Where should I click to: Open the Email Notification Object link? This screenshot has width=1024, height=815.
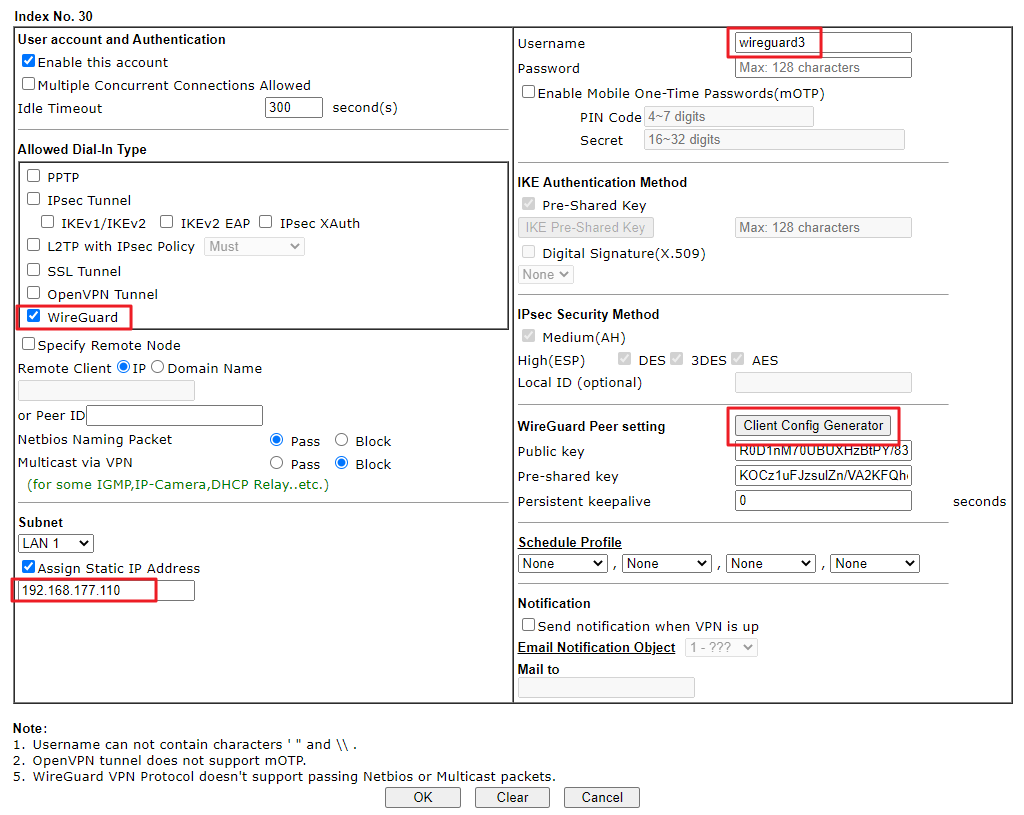596,647
